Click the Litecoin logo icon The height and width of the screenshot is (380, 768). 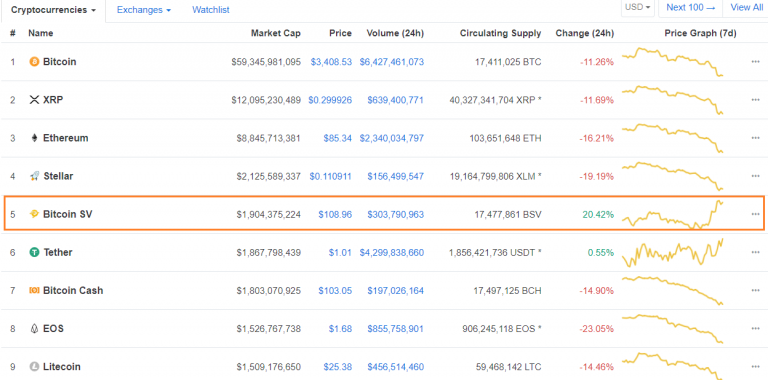point(34,366)
